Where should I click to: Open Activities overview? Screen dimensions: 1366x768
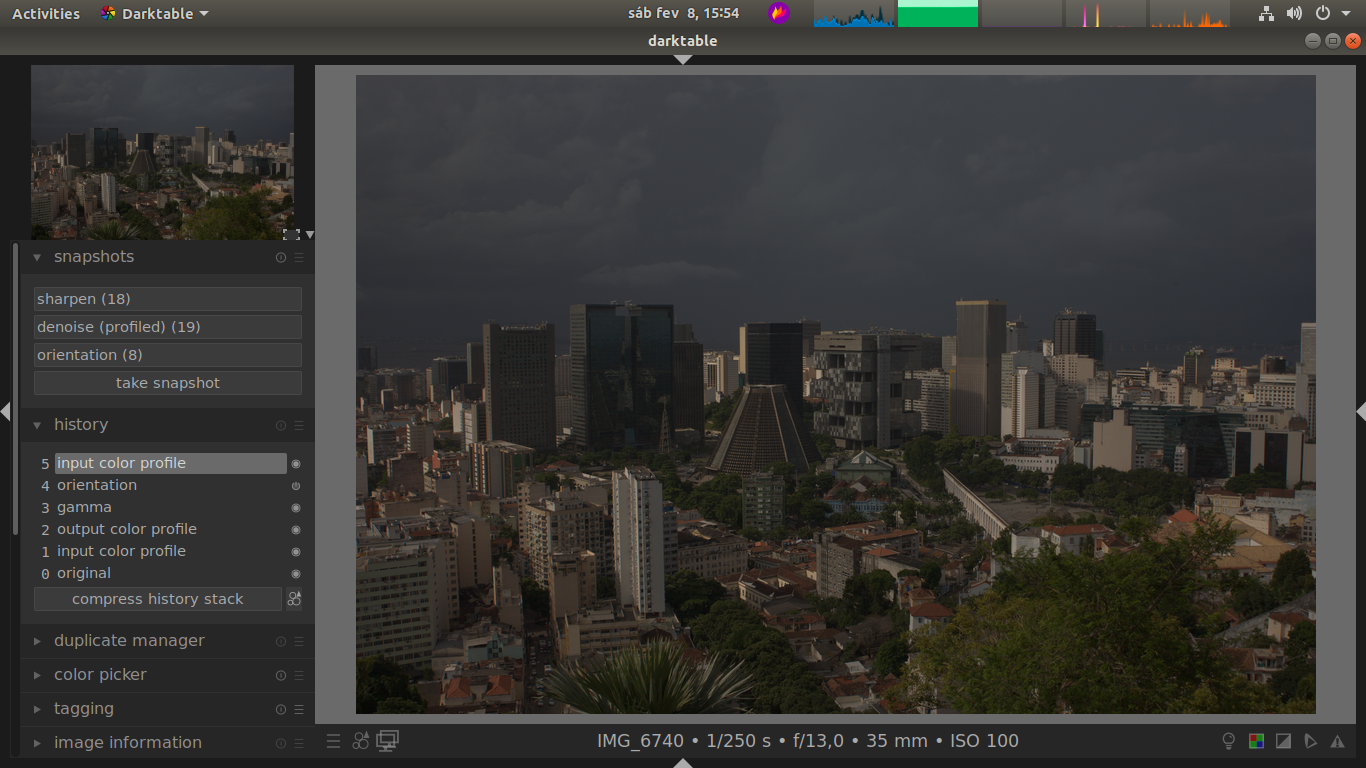pos(46,14)
